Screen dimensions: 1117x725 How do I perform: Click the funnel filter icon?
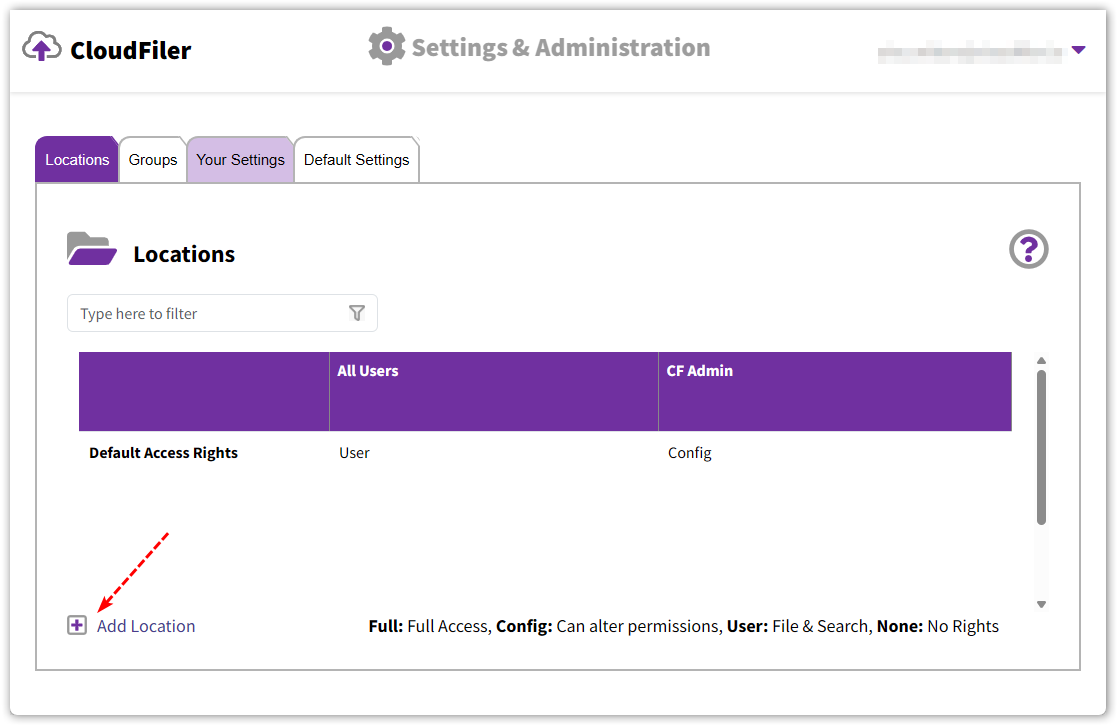(x=357, y=313)
